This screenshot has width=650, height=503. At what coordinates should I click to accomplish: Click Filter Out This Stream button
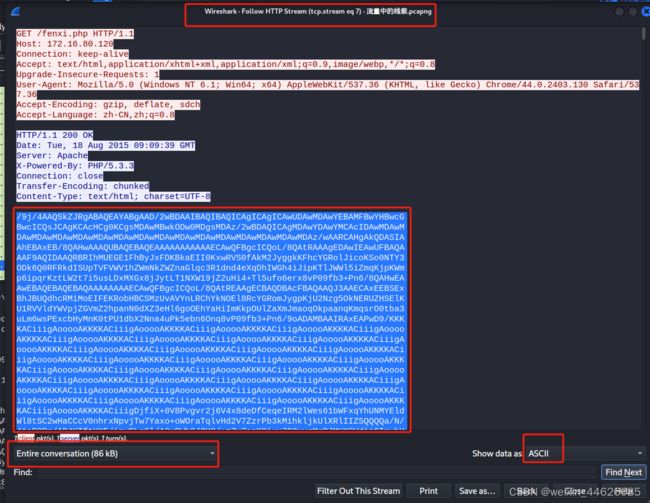[x=359, y=491]
